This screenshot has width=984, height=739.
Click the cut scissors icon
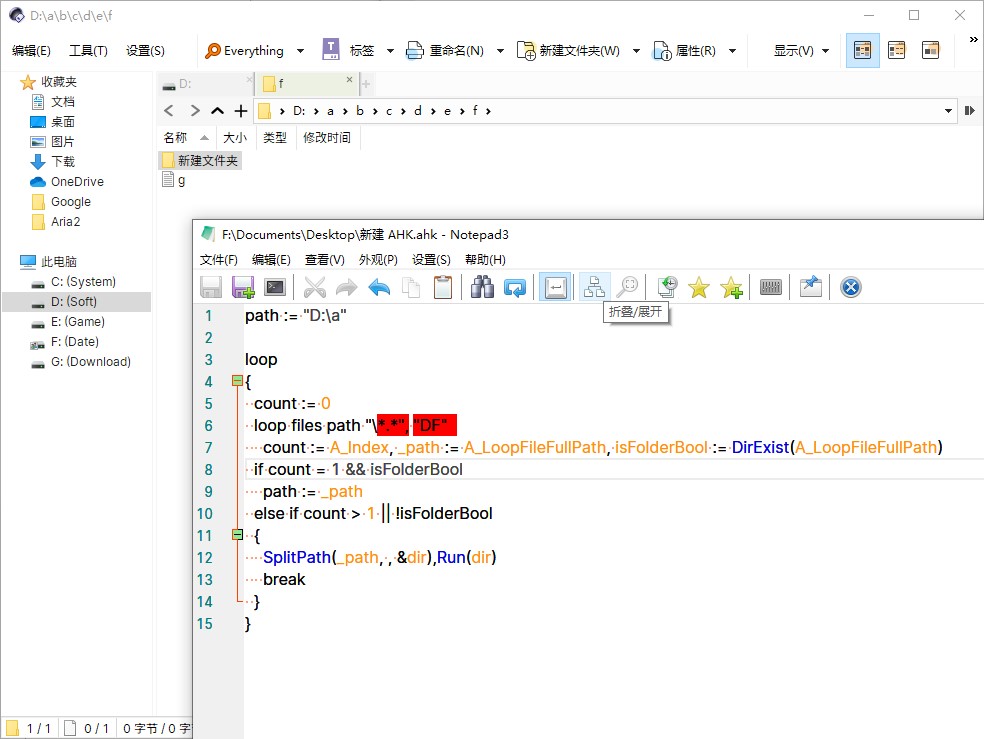(x=315, y=288)
